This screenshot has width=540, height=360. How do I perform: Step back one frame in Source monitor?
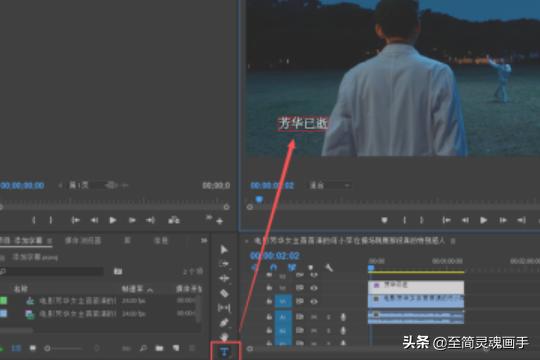94,220
